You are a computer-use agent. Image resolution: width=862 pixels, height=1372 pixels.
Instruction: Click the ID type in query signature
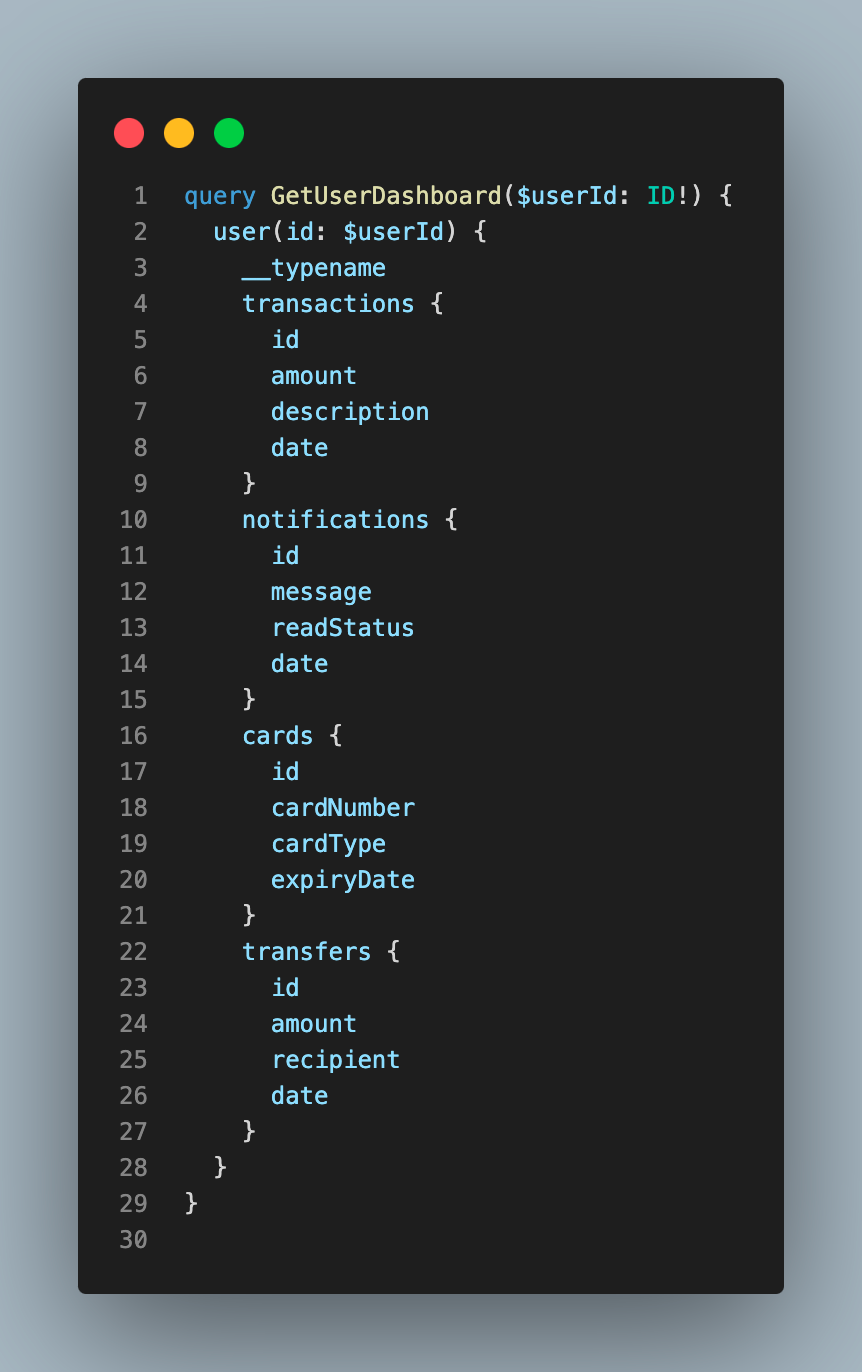pos(661,196)
